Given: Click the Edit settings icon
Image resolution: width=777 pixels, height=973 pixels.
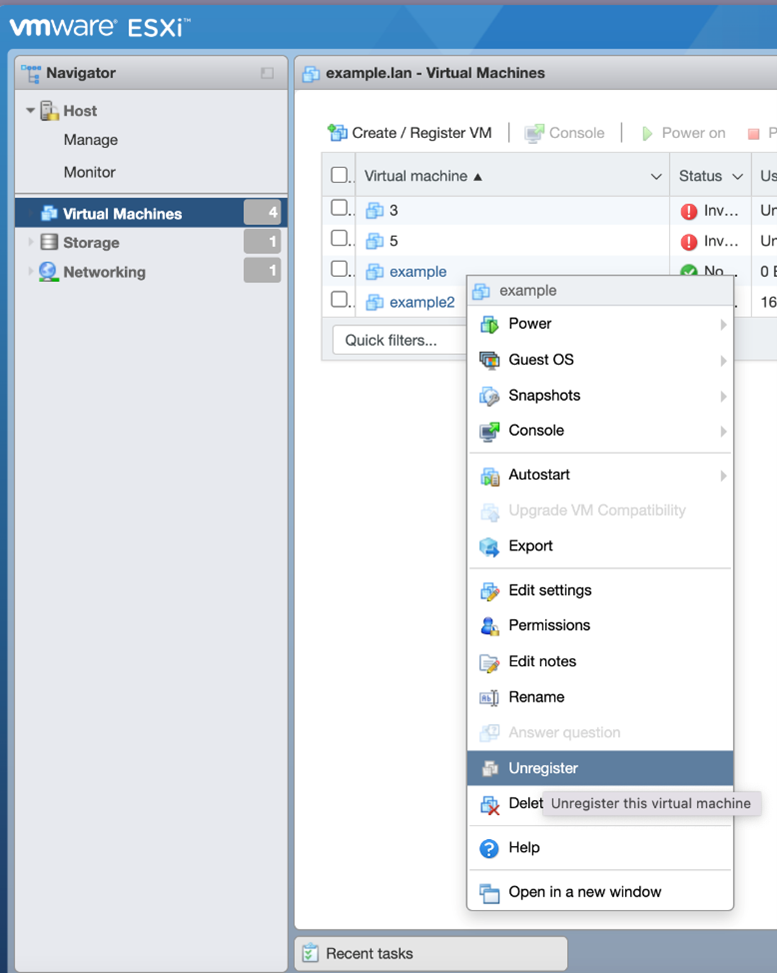Looking at the screenshot, I should (x=489, y=591).
